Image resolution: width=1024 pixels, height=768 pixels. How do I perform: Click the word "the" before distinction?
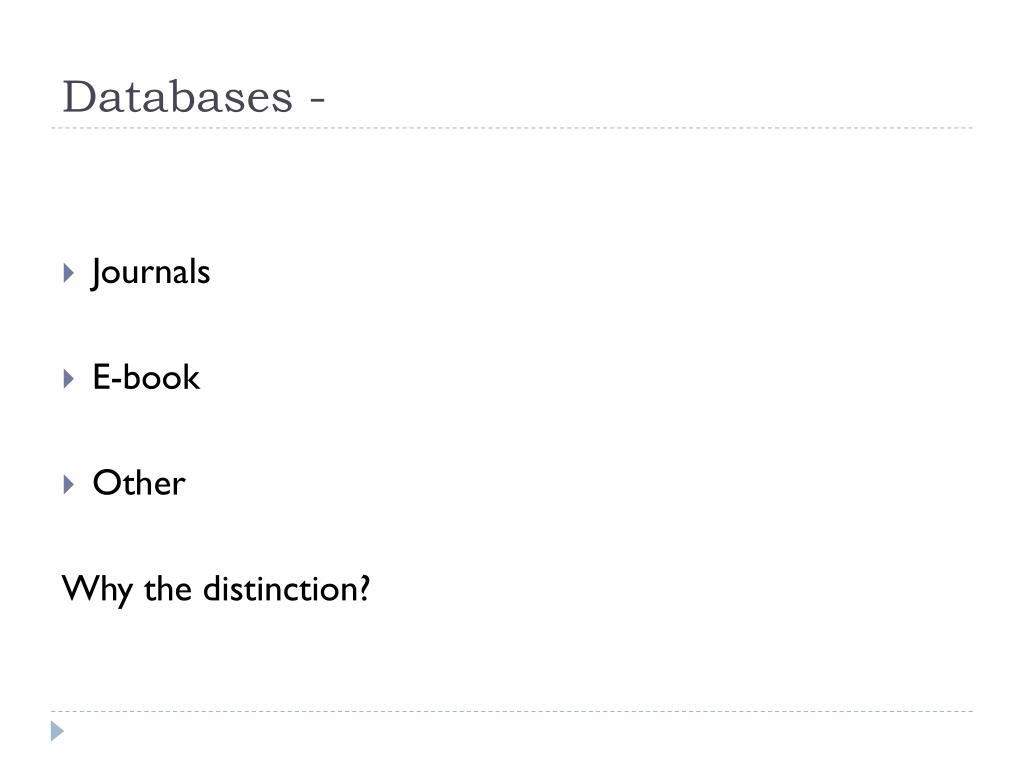click(168, 588)
